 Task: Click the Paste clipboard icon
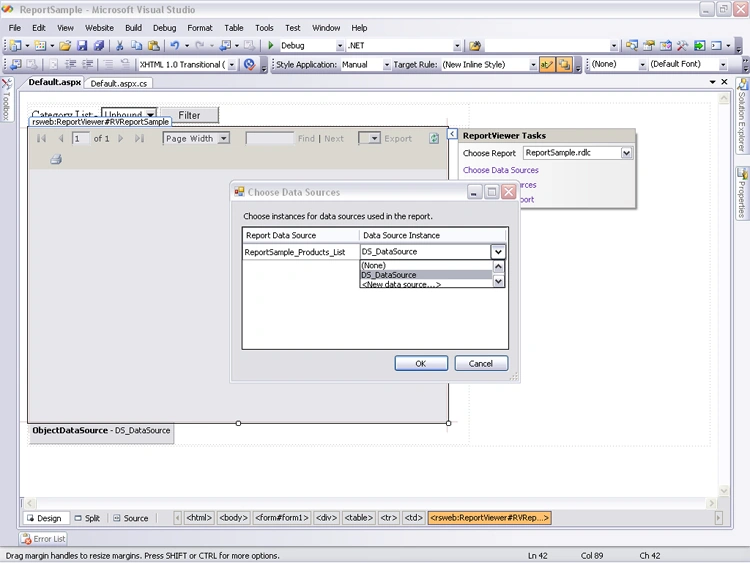coord(154,45)
